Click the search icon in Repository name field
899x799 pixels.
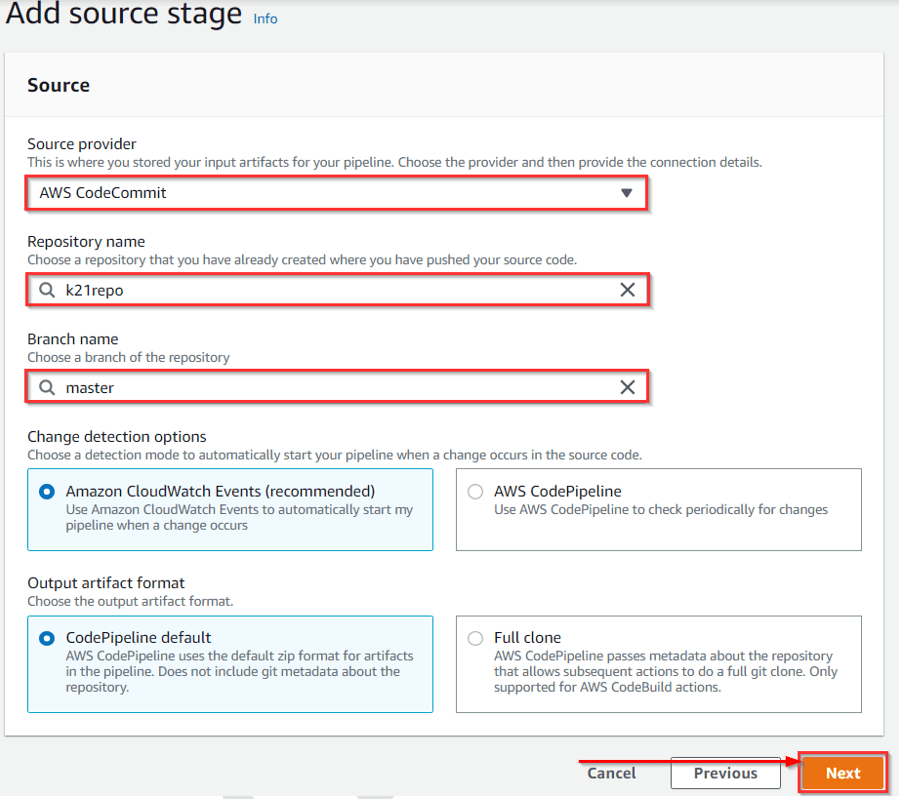coord(47,290)
